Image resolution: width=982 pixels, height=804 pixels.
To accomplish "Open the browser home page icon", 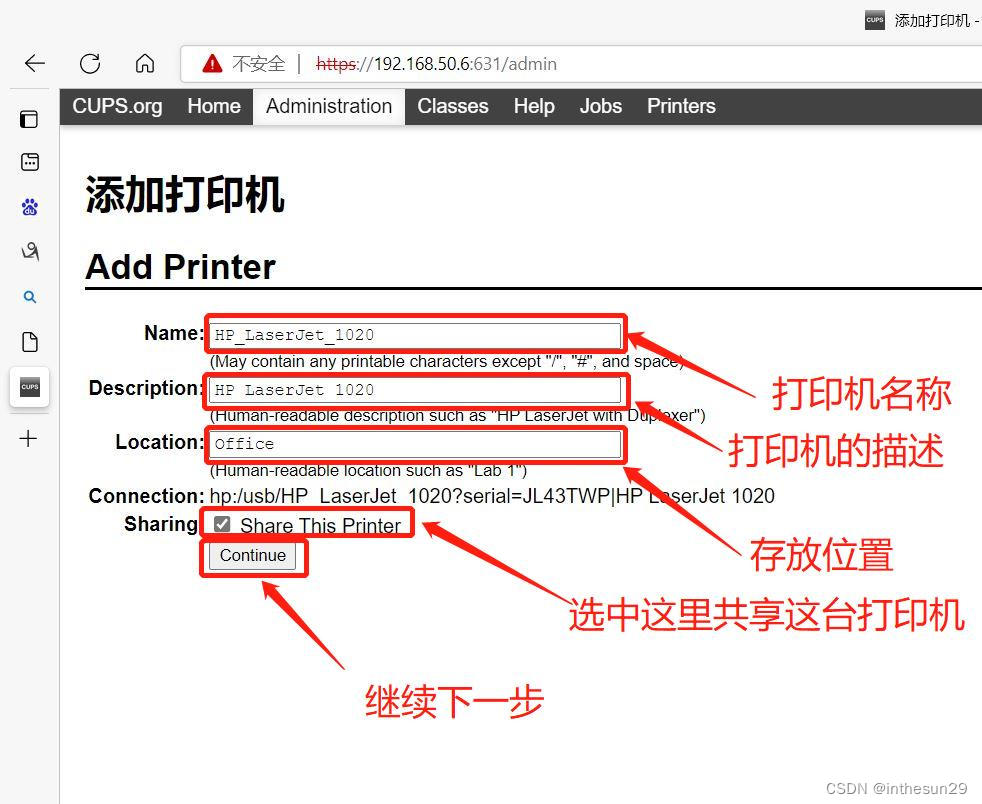I will tap(145, 63).
